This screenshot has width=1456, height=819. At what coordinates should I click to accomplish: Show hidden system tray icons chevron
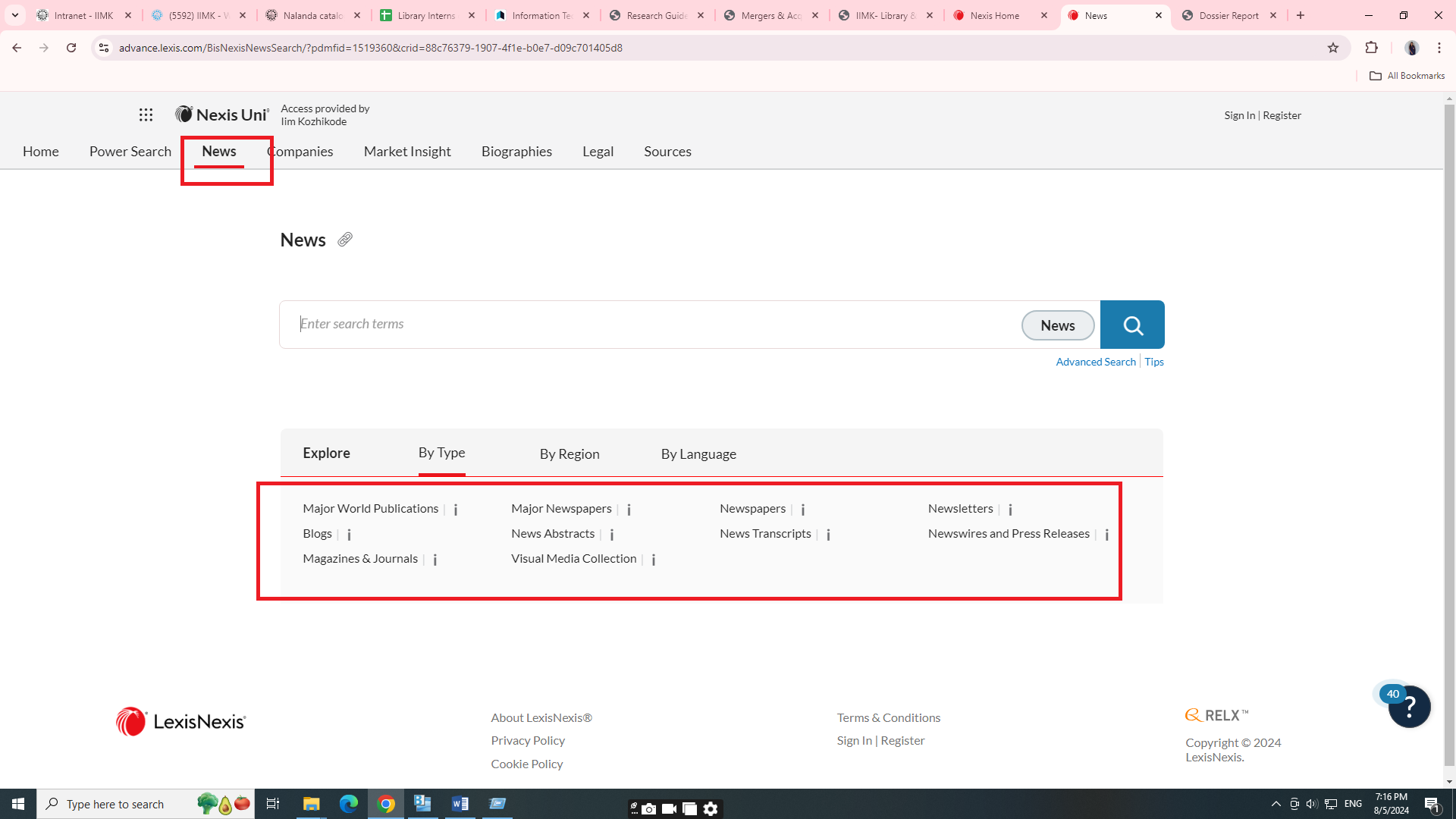click(1276, 804)
